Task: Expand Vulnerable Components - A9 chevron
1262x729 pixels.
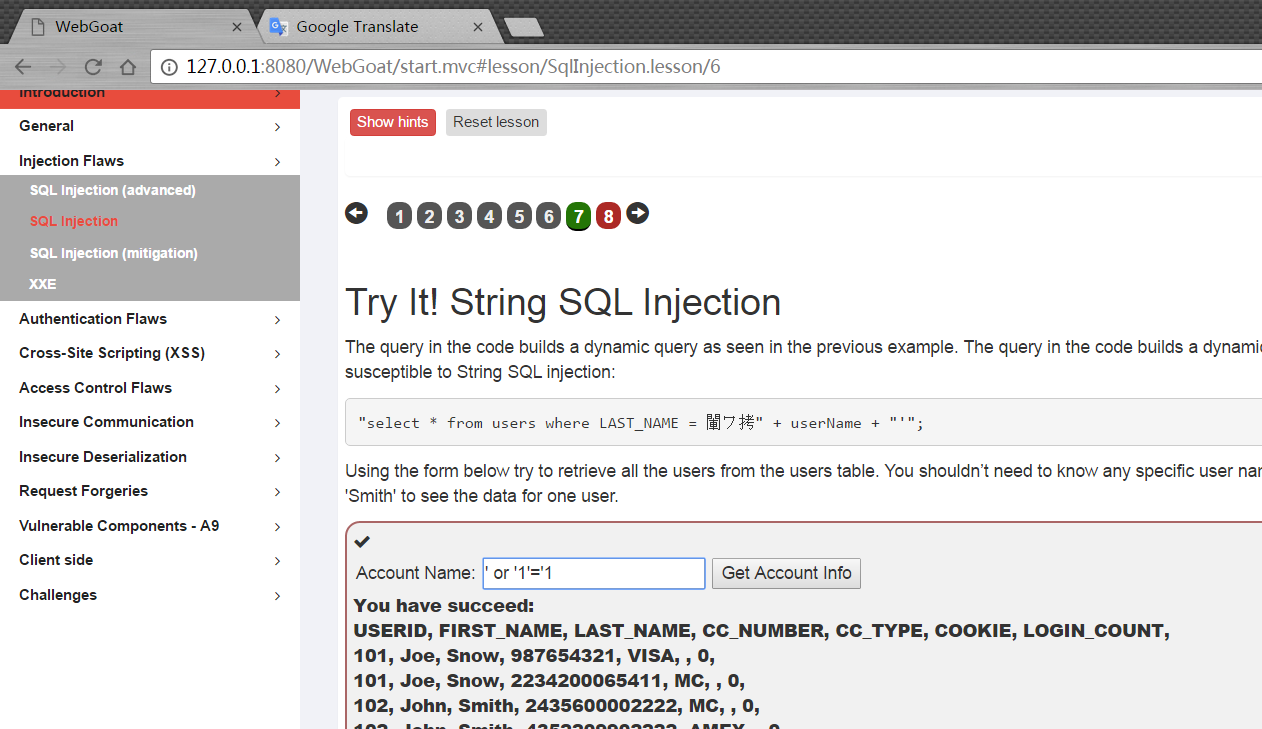Action: [277, 527]
